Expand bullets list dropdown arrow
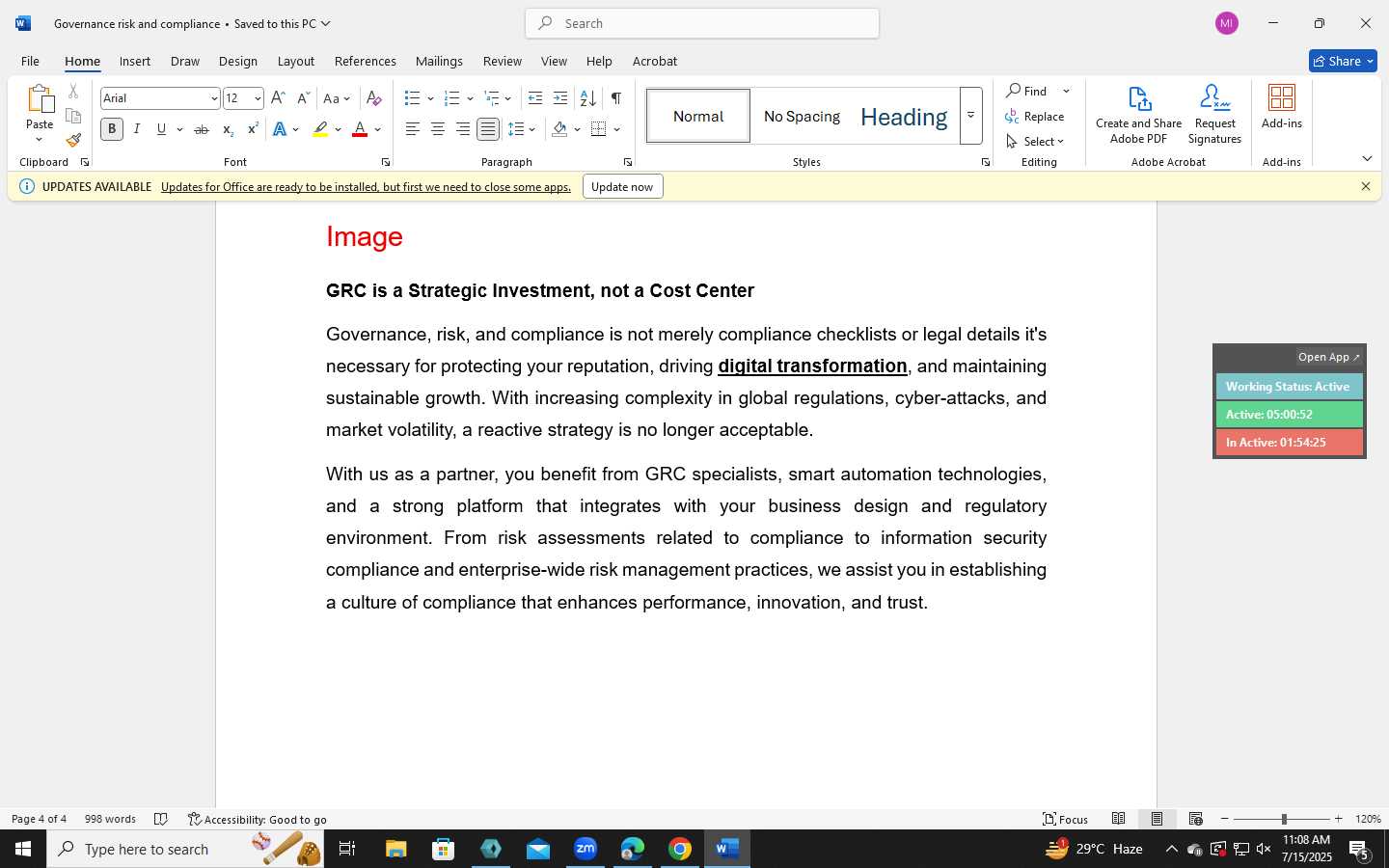This screenshot has height=868, width=1389. pyautogui.click(x=430, y=98)
